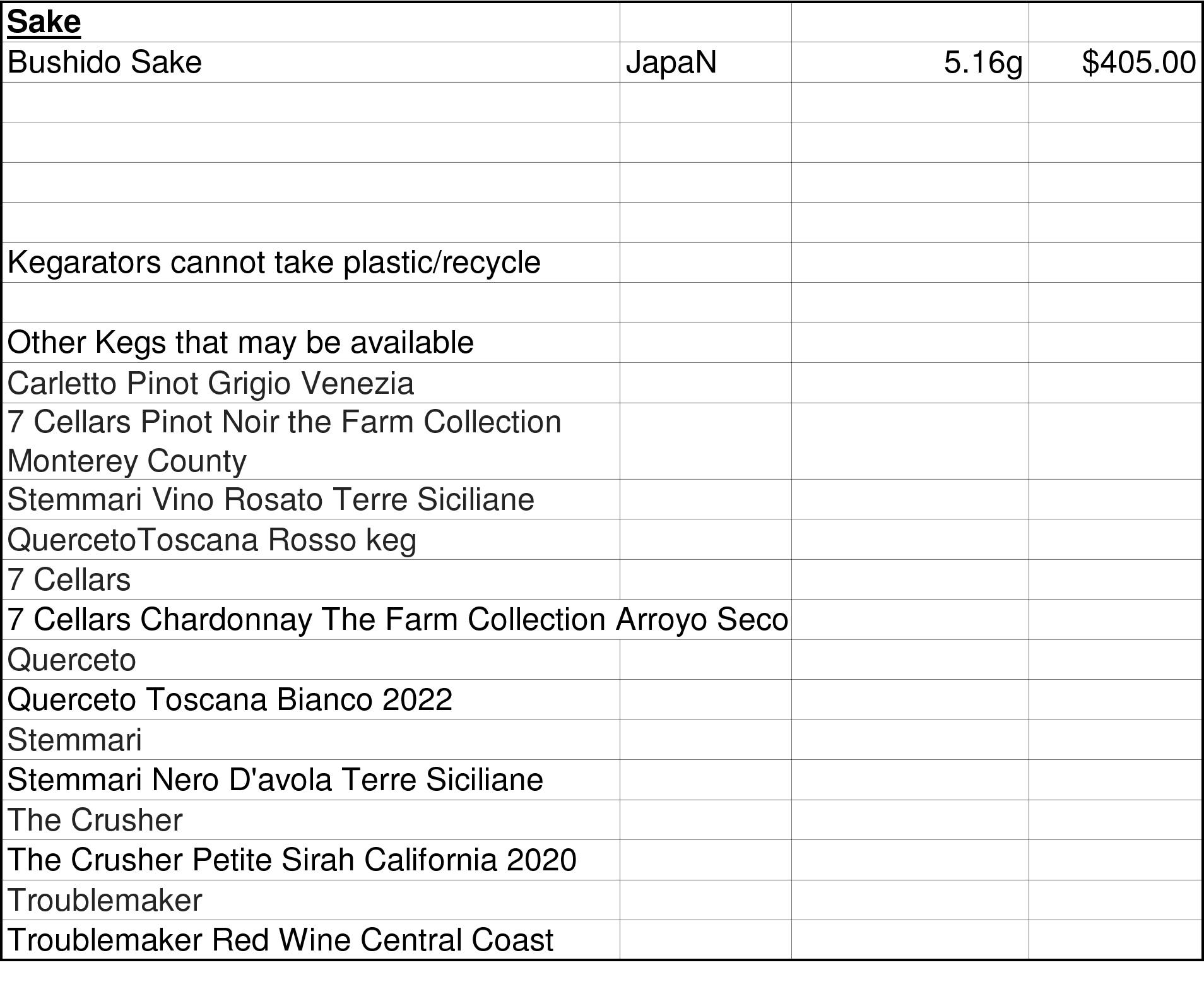
Task: Click the standalone Troublemaker cell
Action: click(105, 900)
